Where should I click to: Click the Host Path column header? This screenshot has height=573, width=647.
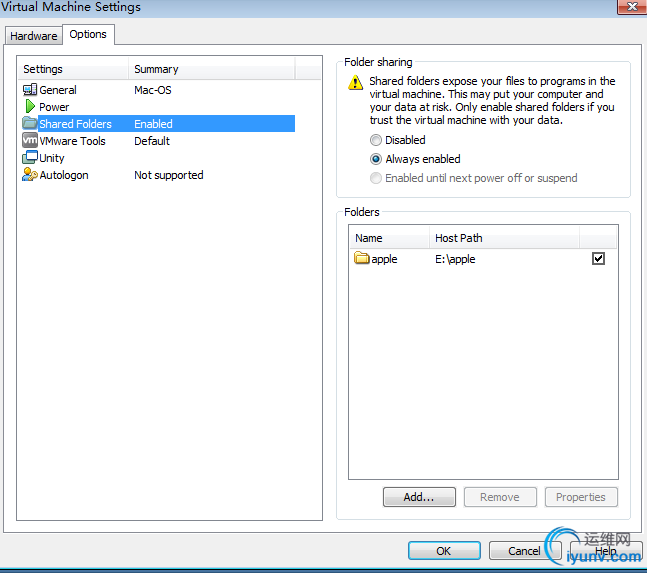[x=504, y=238]
